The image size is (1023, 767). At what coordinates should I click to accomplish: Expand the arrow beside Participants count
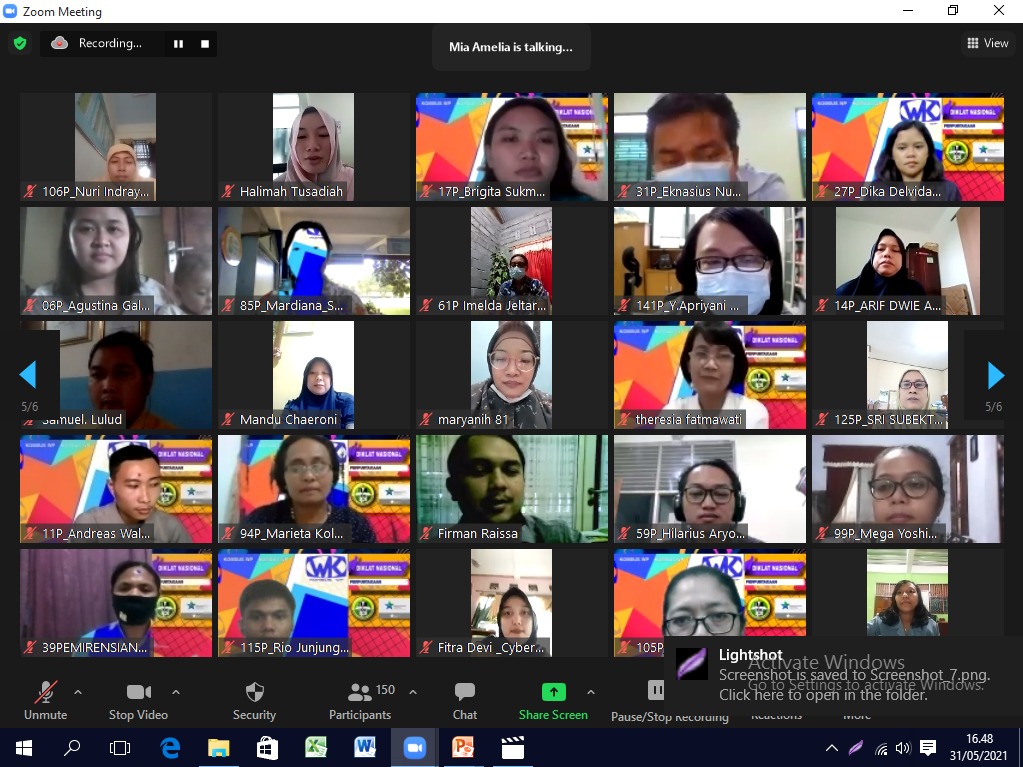click(412, 692)
